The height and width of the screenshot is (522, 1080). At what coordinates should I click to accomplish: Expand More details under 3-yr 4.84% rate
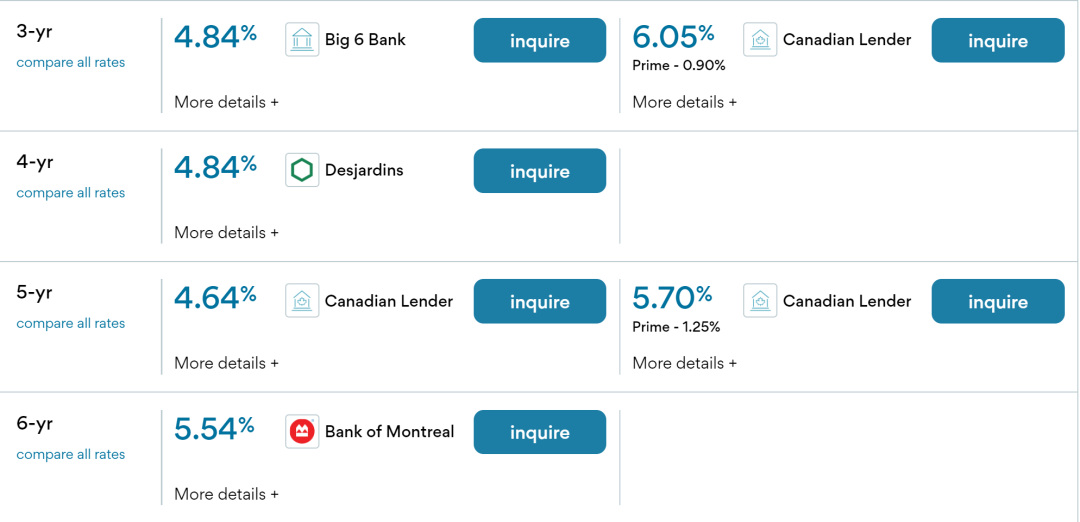[x=227, y=102]
